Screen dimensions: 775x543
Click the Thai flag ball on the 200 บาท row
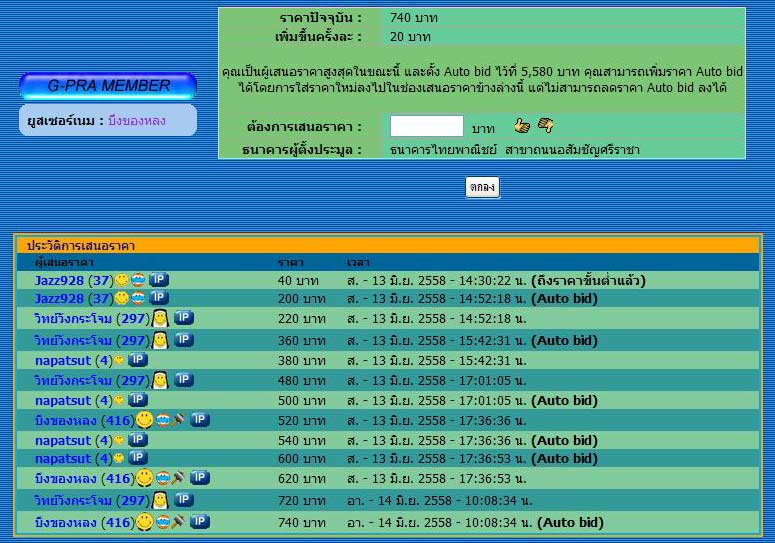(138, 298)
